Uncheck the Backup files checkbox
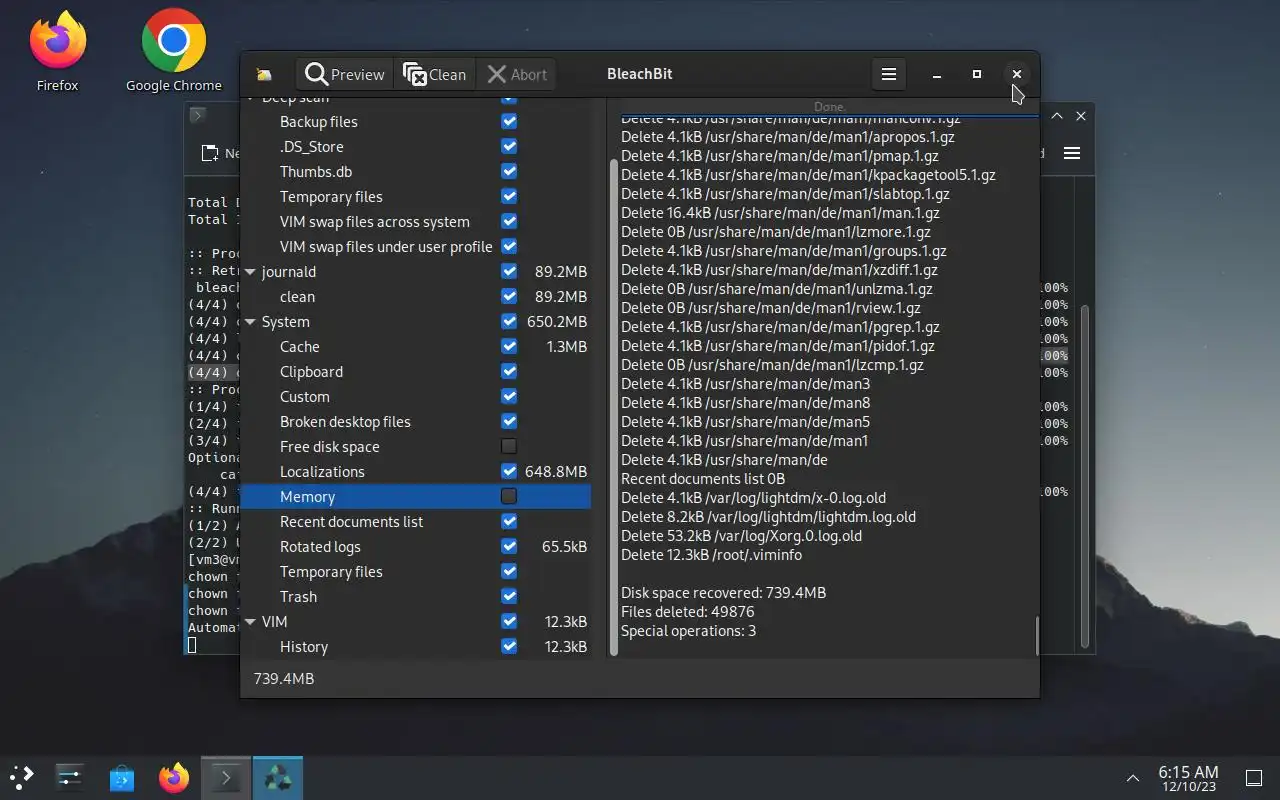 click(x=509, y=121)
